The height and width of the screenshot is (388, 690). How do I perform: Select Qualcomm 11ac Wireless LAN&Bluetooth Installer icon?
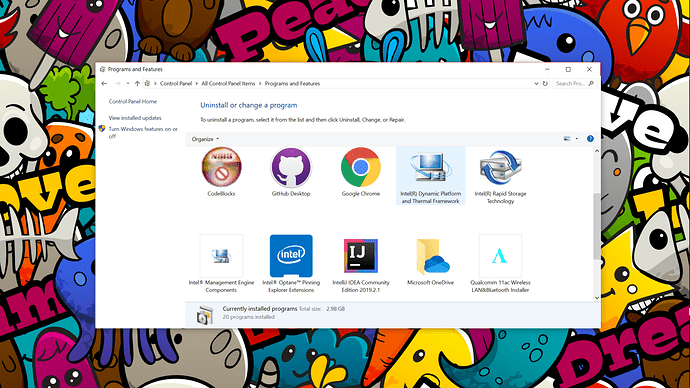500,256
